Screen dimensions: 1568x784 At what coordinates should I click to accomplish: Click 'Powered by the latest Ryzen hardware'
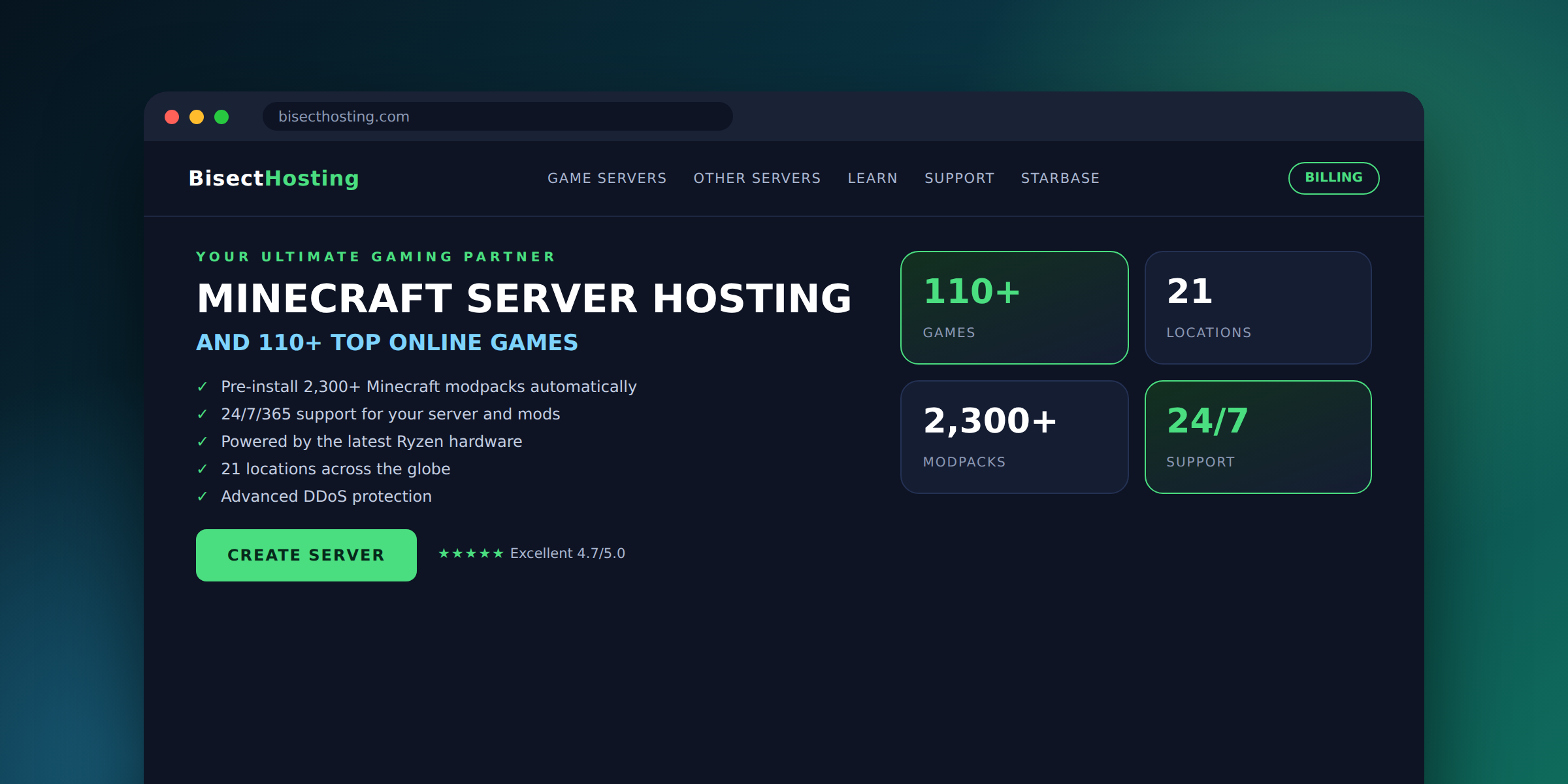point(372,442)
